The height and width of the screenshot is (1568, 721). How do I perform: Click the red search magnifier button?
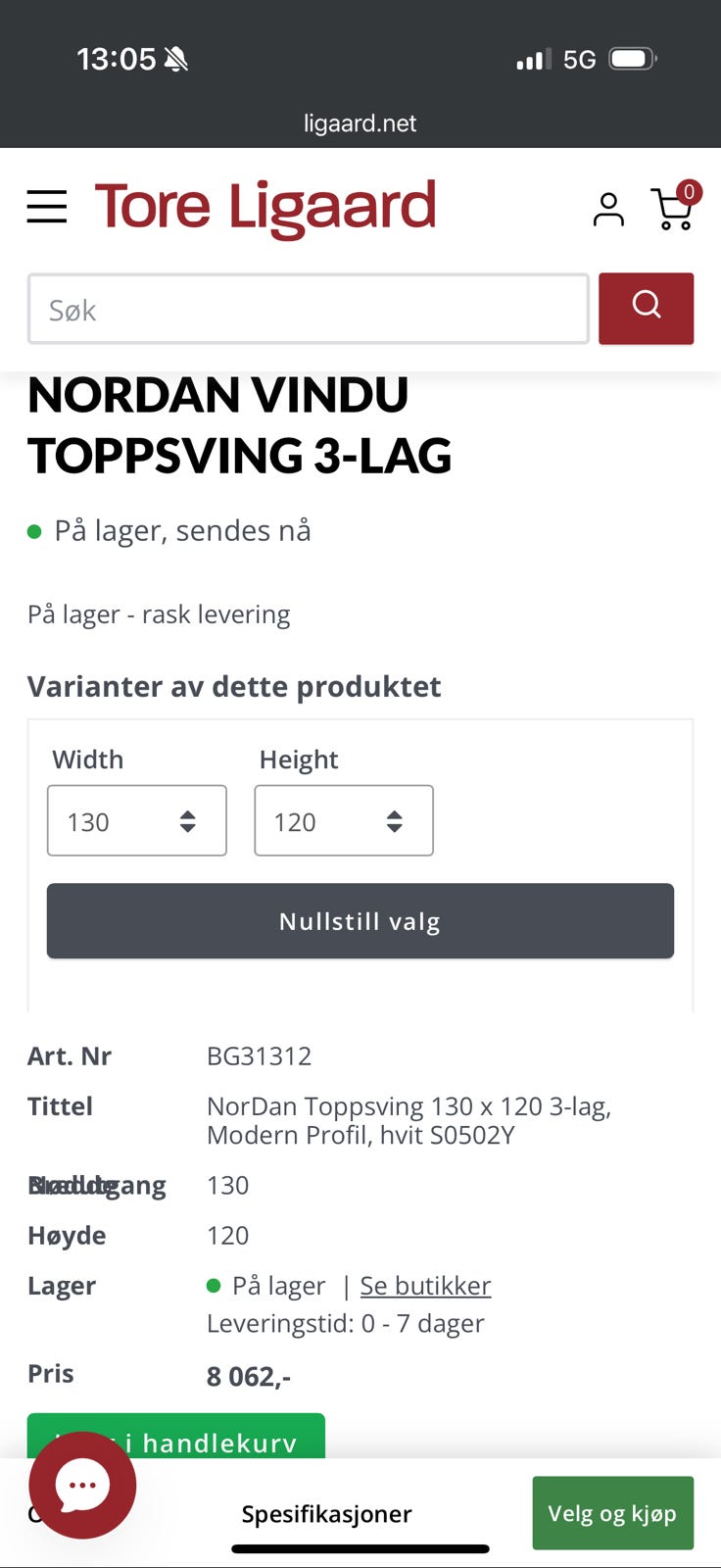click(646, 309)
